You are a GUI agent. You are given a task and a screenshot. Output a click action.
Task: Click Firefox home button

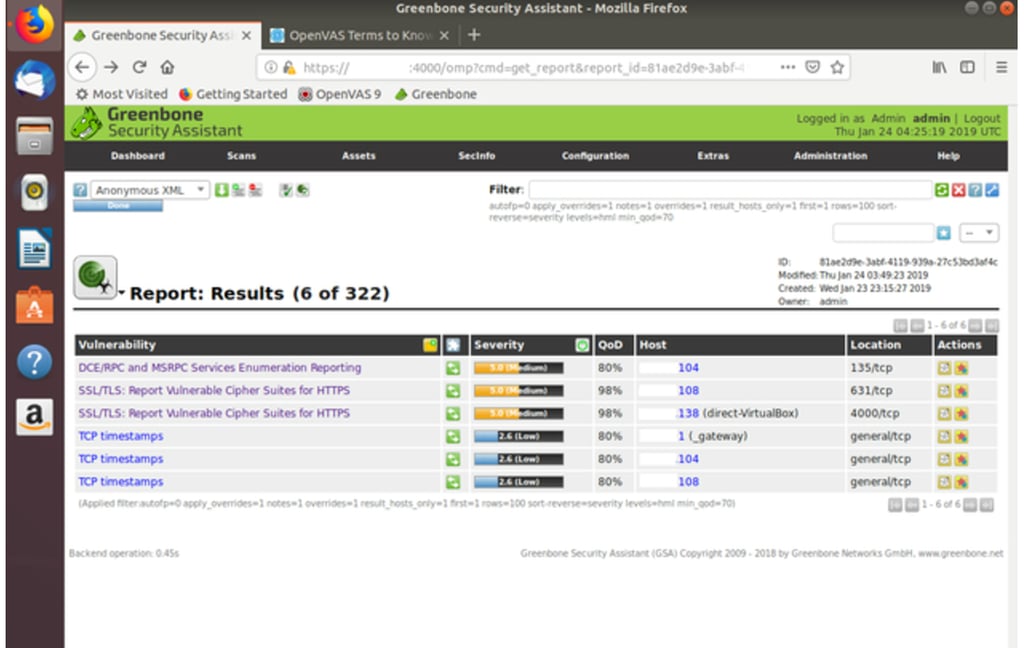click(x=167, y=67)
